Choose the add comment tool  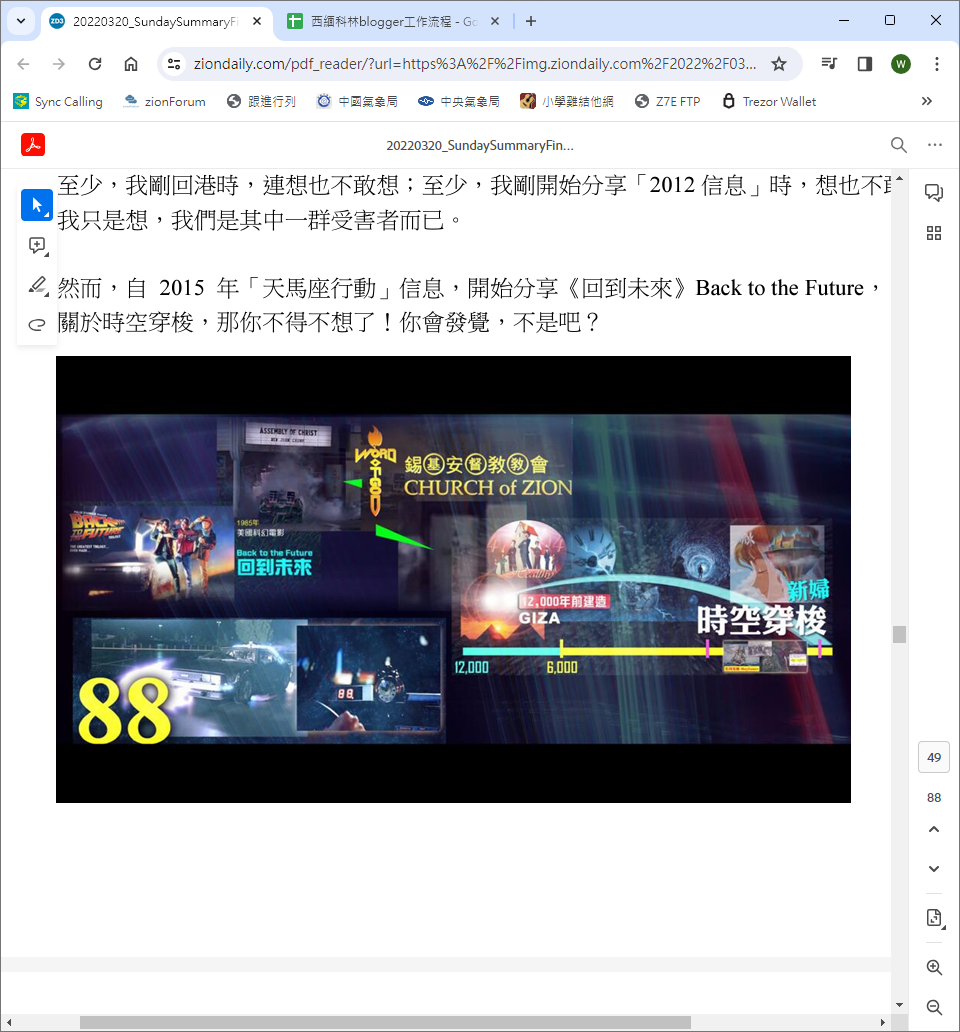point(38,246)
